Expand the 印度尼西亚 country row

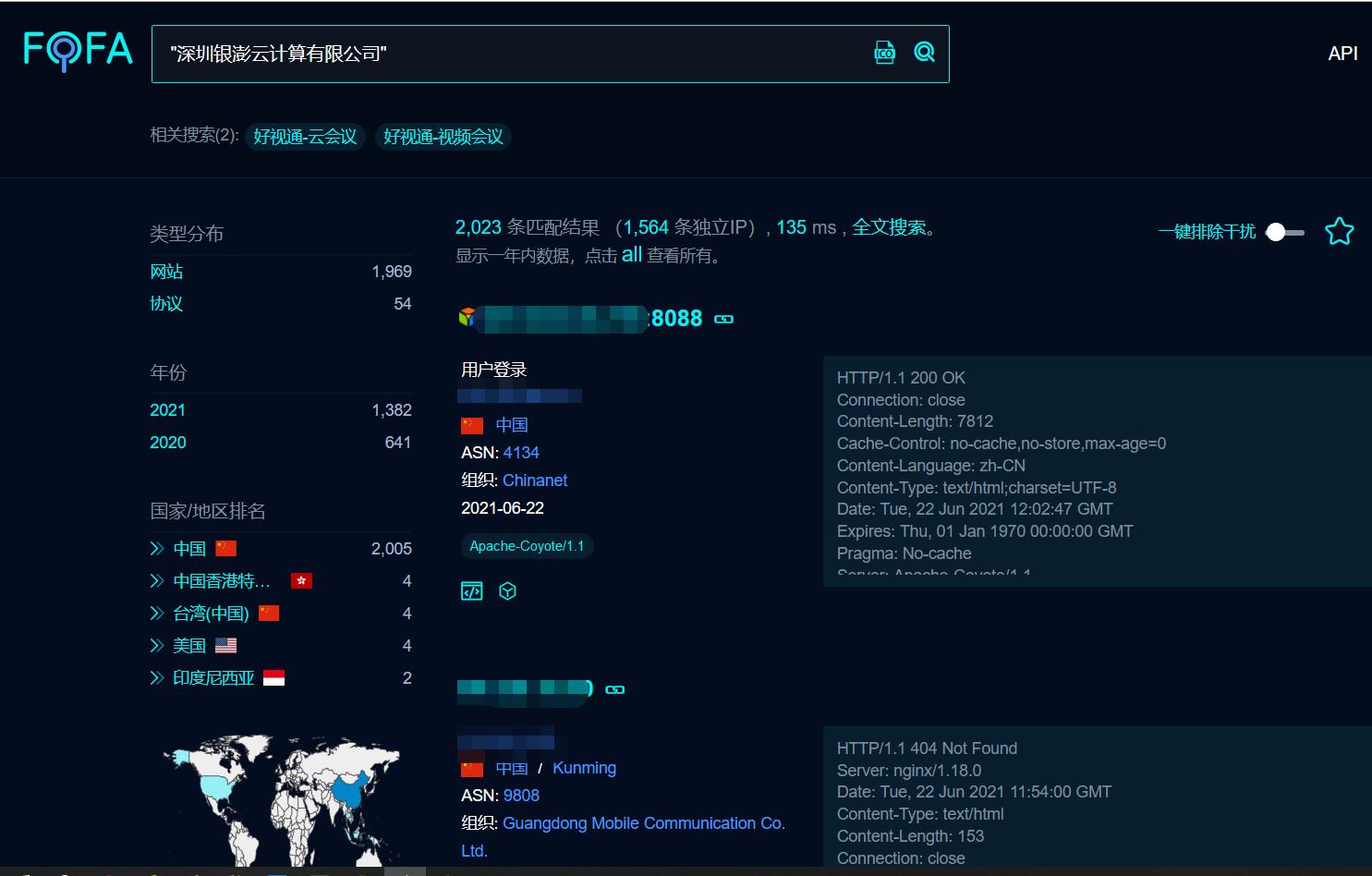pyautogui.click(x=157, y=678)
